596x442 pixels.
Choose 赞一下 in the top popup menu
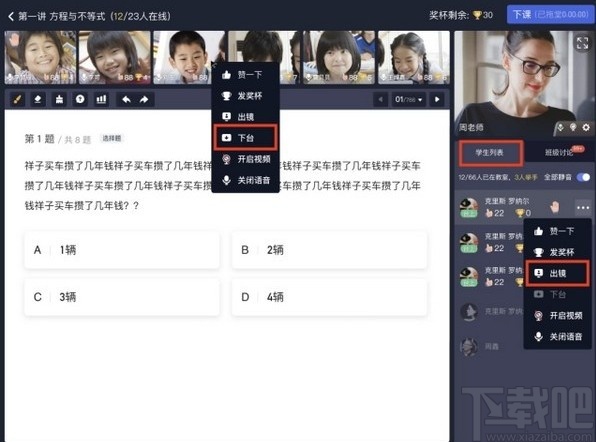(246, 74)
